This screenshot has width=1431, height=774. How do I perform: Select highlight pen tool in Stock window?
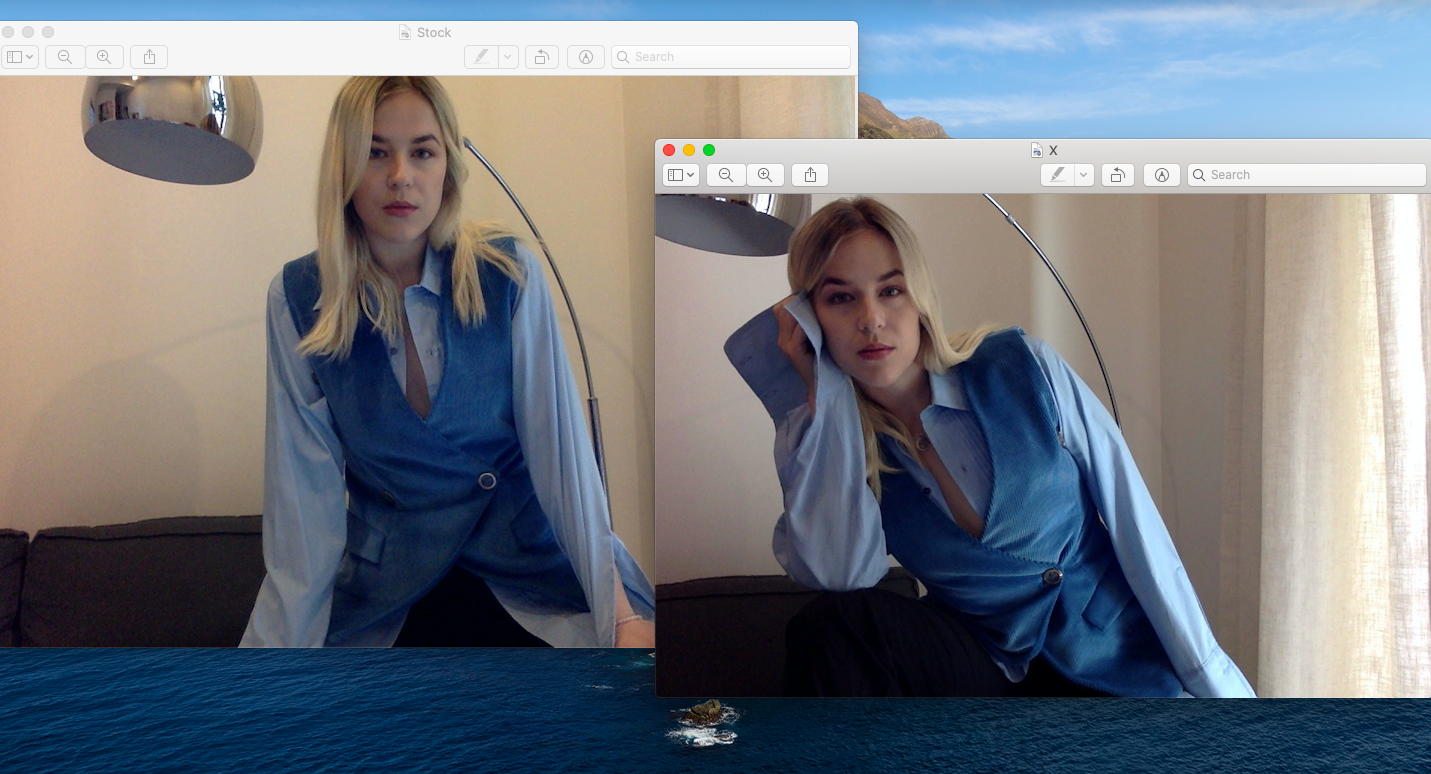[481, 57]
